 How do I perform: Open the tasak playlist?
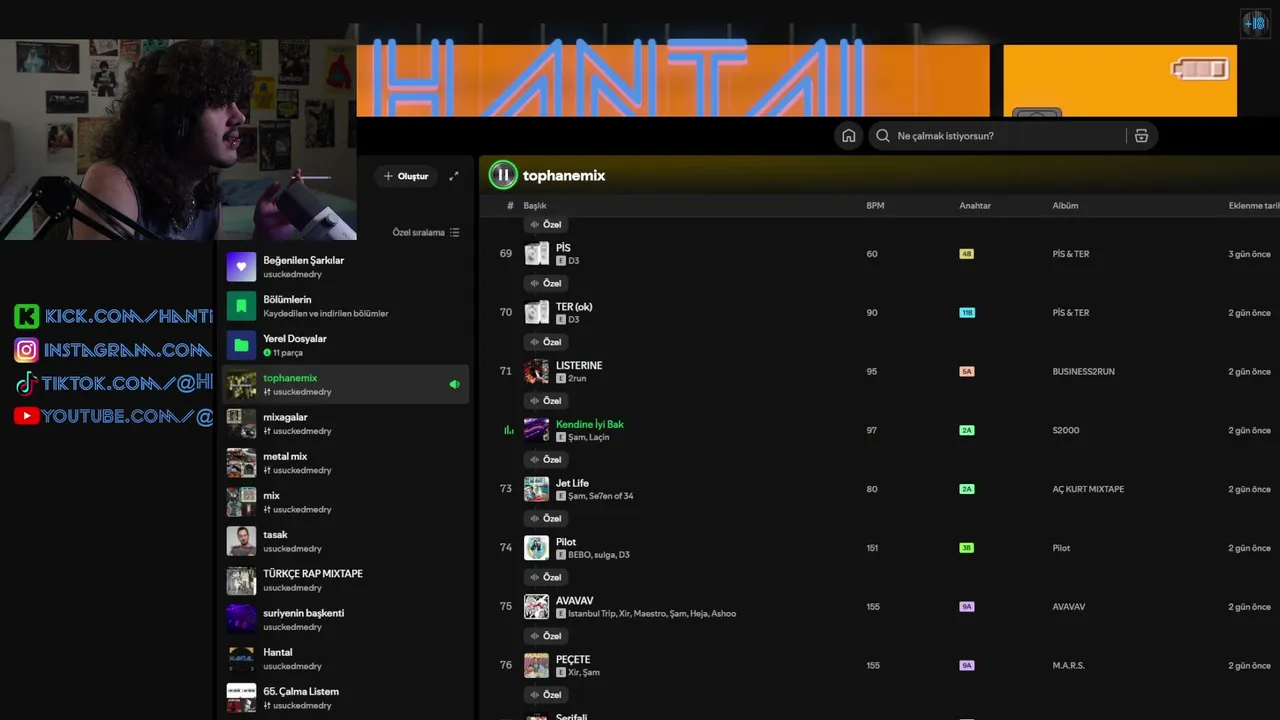pyautogui.click(x=345, y=541)
